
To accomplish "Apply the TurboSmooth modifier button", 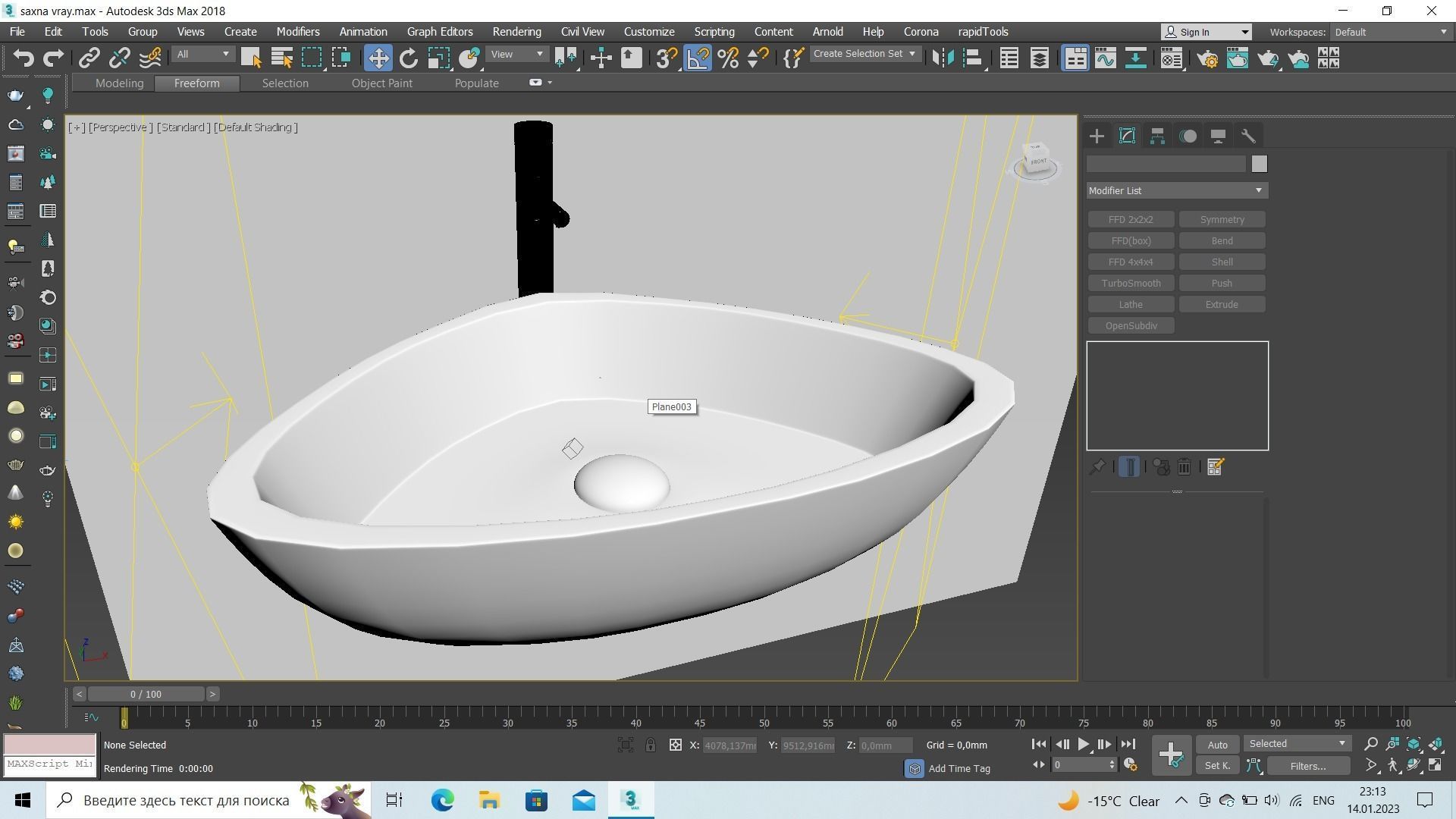I will [x=1131, y=284].
